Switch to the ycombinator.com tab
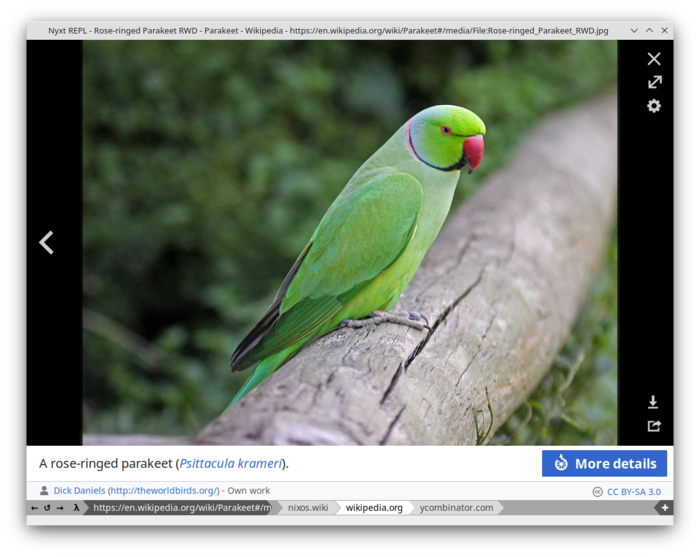Viewport: 700px width, 557px height. 456,508
